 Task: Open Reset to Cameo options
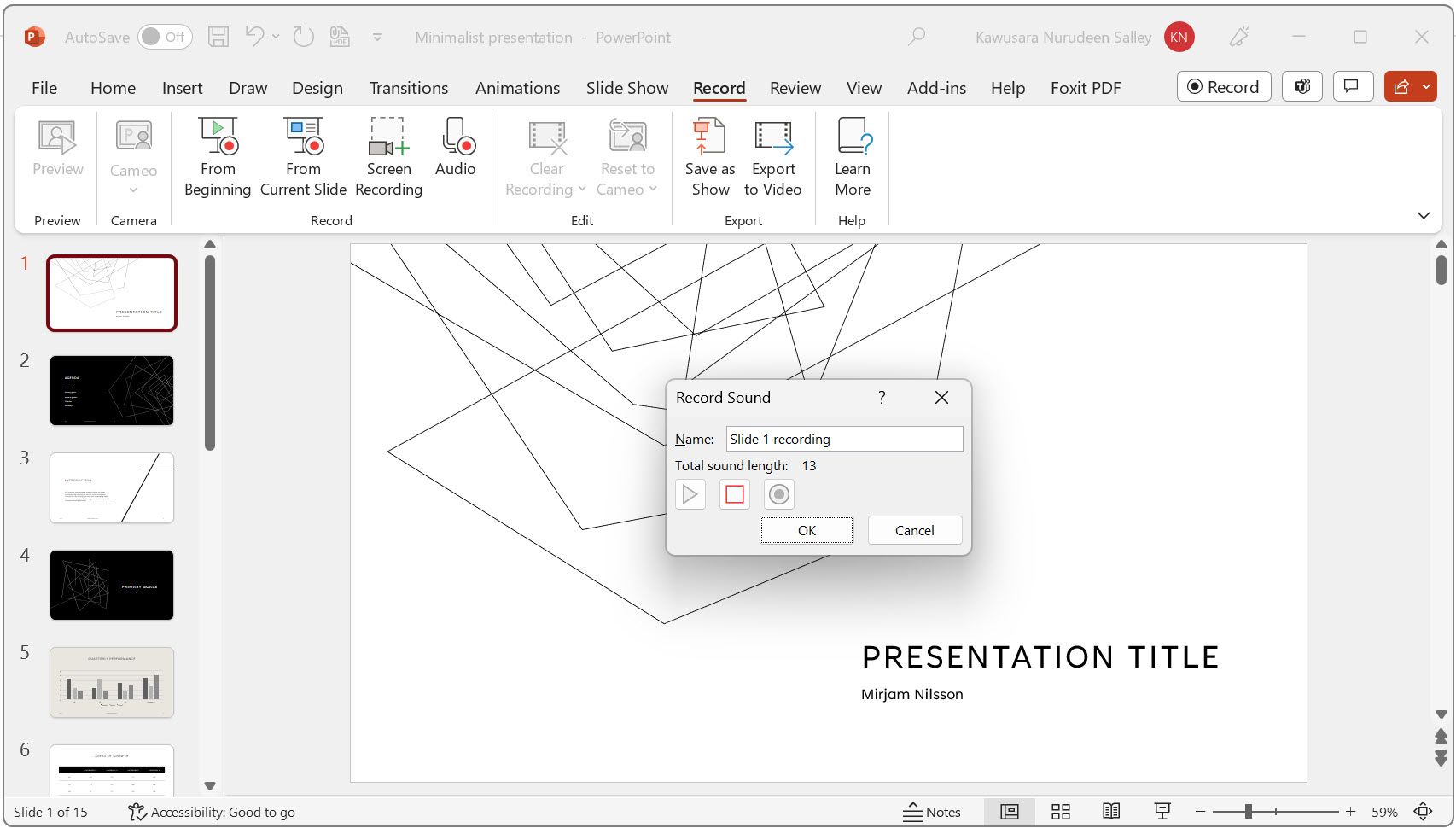(x=627, y=158)
